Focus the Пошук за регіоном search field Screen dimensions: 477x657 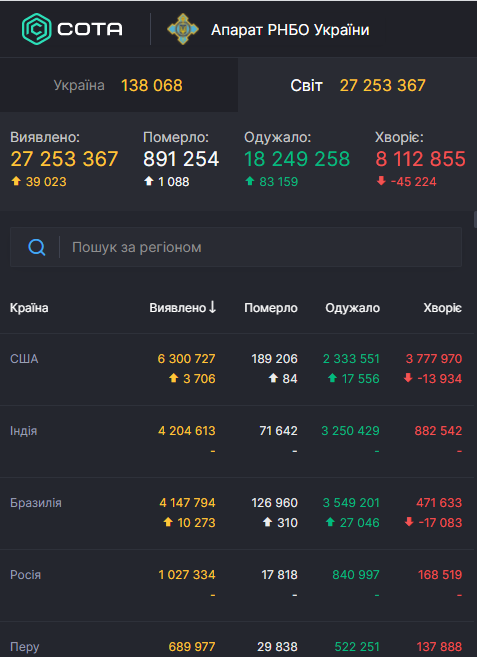[236, 247]
